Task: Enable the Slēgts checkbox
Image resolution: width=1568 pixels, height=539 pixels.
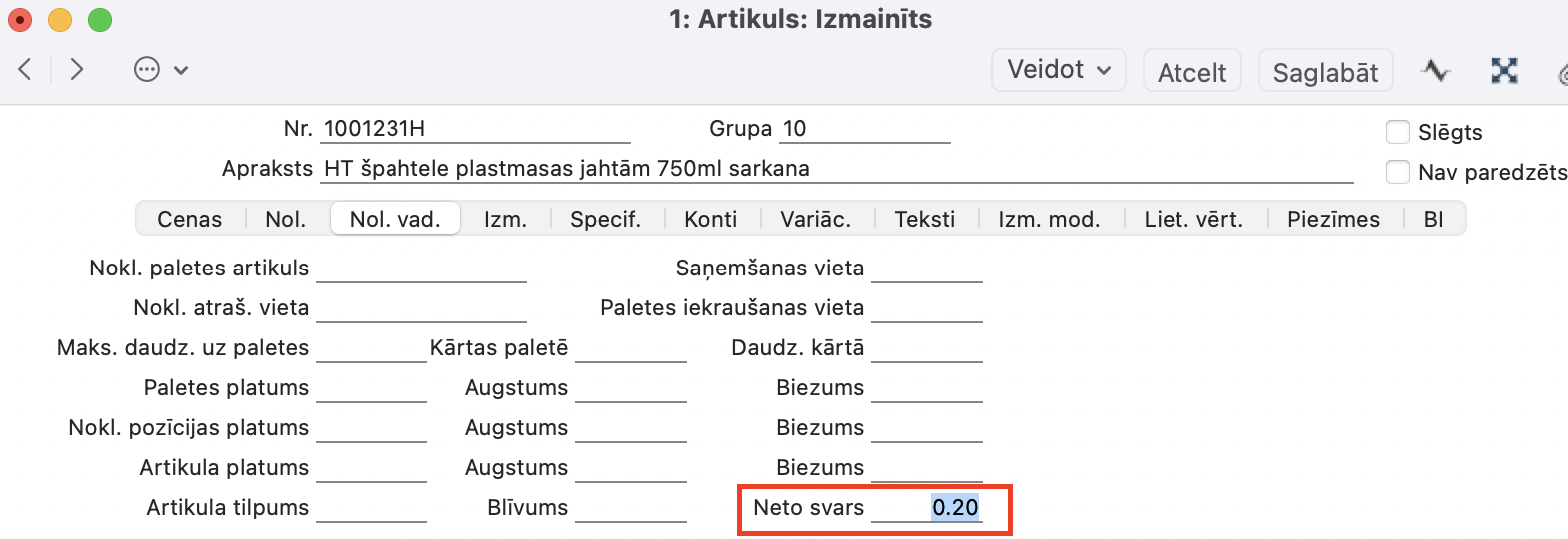Action: [1398, 132]
